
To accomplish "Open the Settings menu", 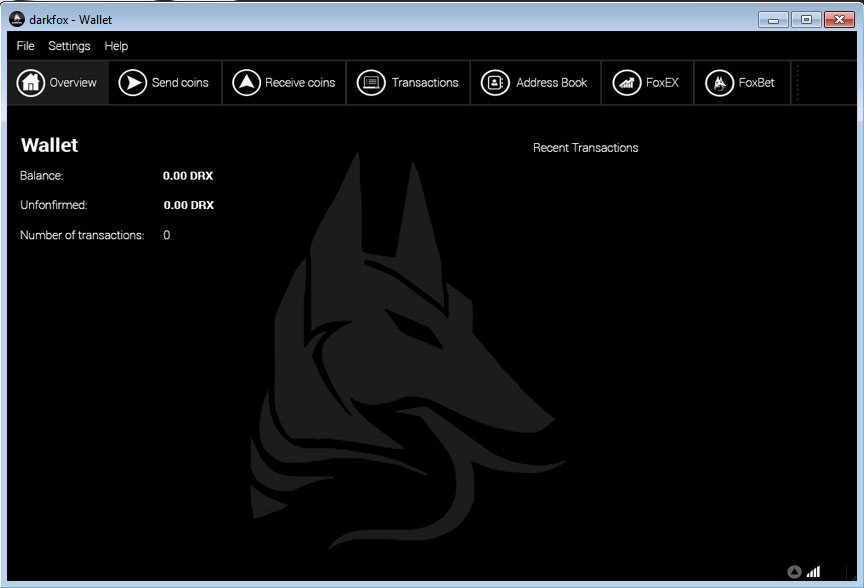I will tap(69, 46).
